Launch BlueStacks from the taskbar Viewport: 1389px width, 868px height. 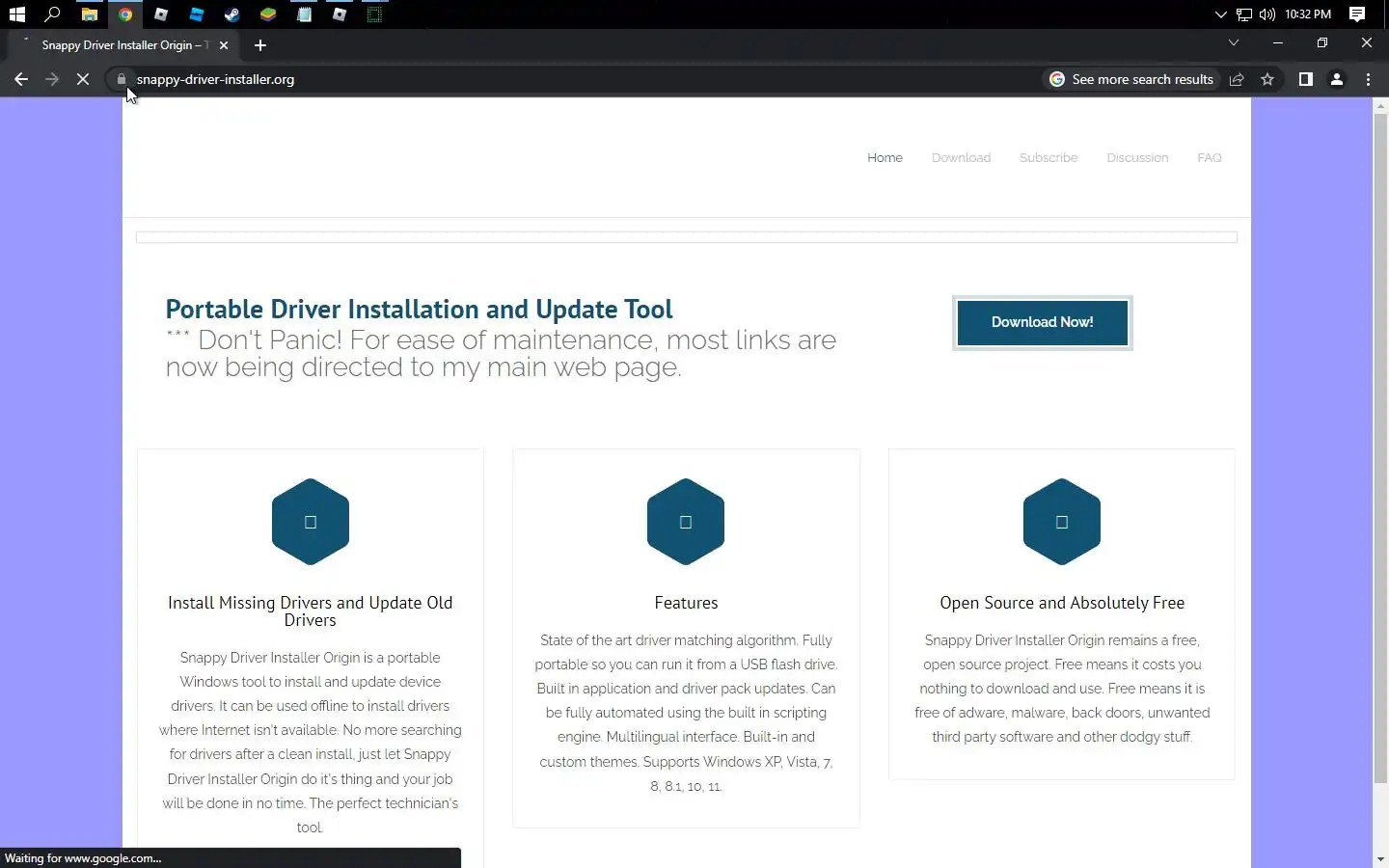click(x=268, y=14)
